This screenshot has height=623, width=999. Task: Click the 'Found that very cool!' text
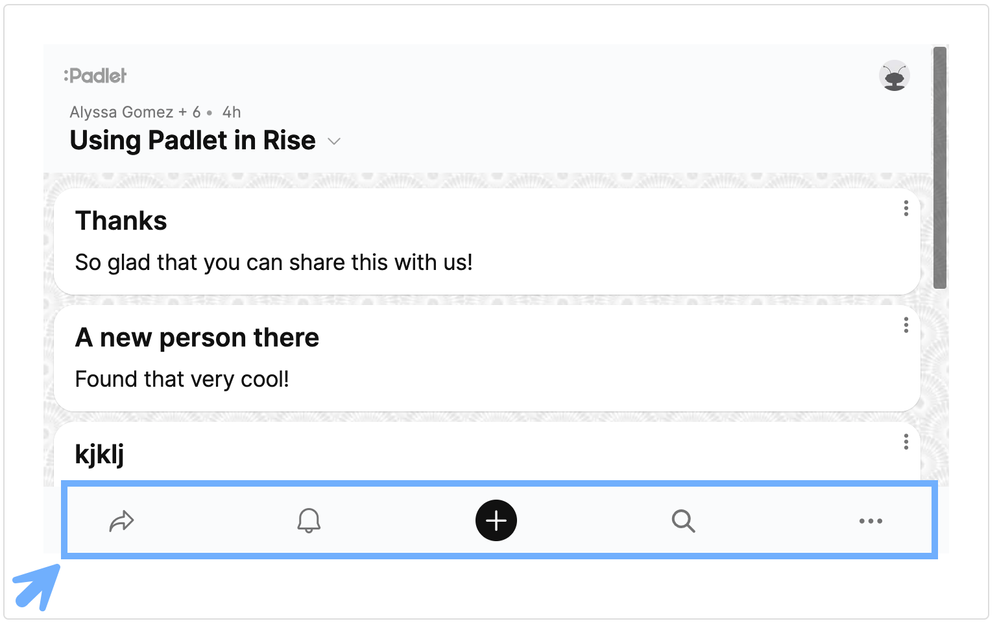click(x=181, y=380)
